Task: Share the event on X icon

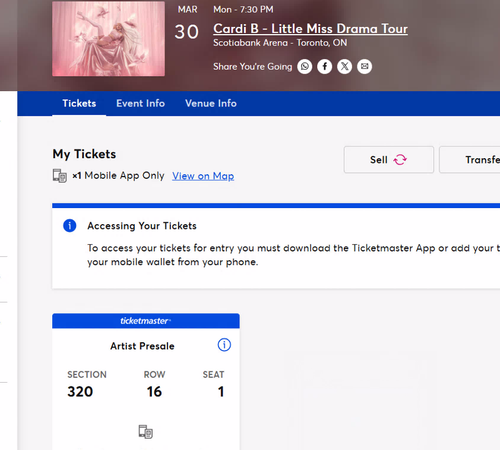Action: 344,66
